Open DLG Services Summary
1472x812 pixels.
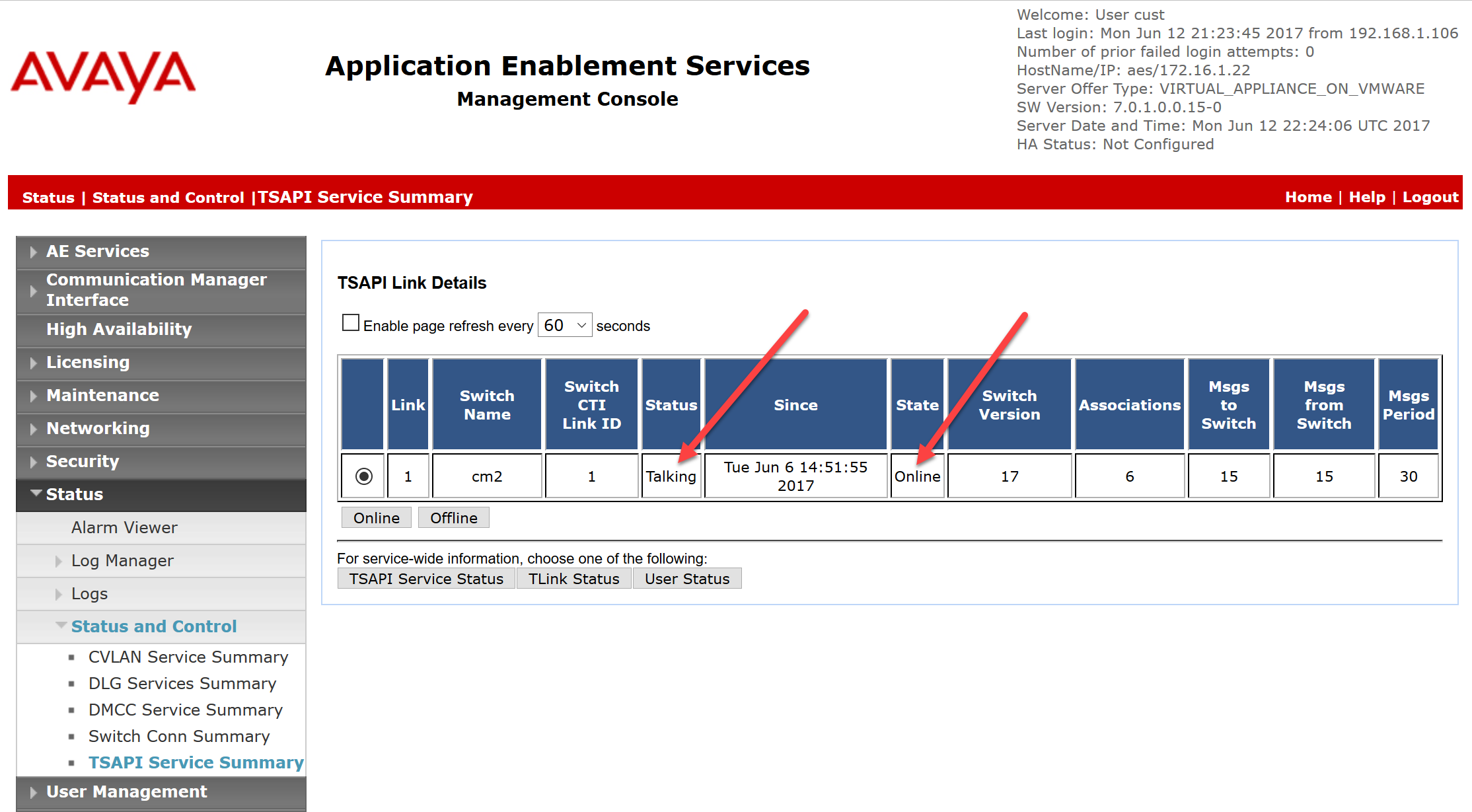coord(182,683)
